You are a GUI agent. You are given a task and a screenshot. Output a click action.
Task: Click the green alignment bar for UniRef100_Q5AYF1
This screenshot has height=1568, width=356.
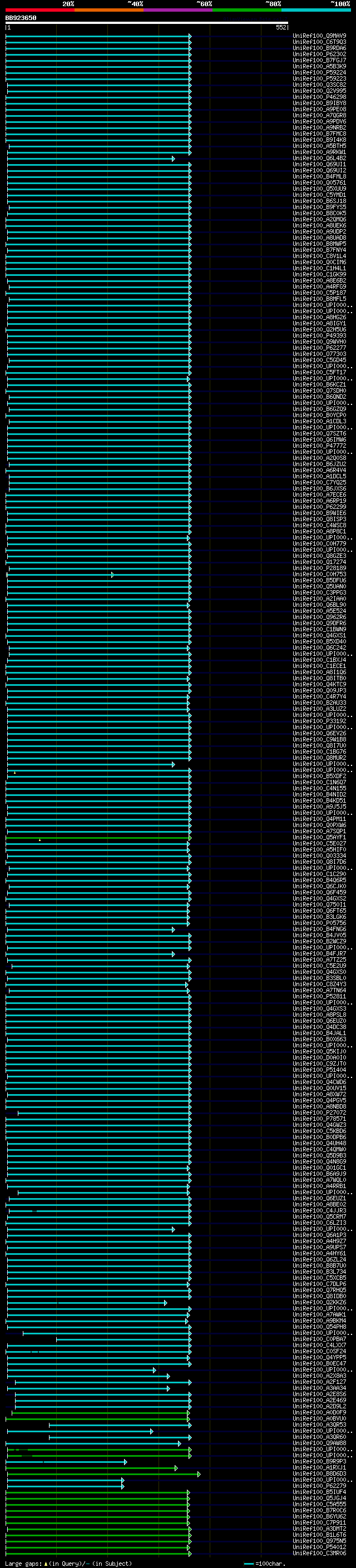[x=98, y=838]
